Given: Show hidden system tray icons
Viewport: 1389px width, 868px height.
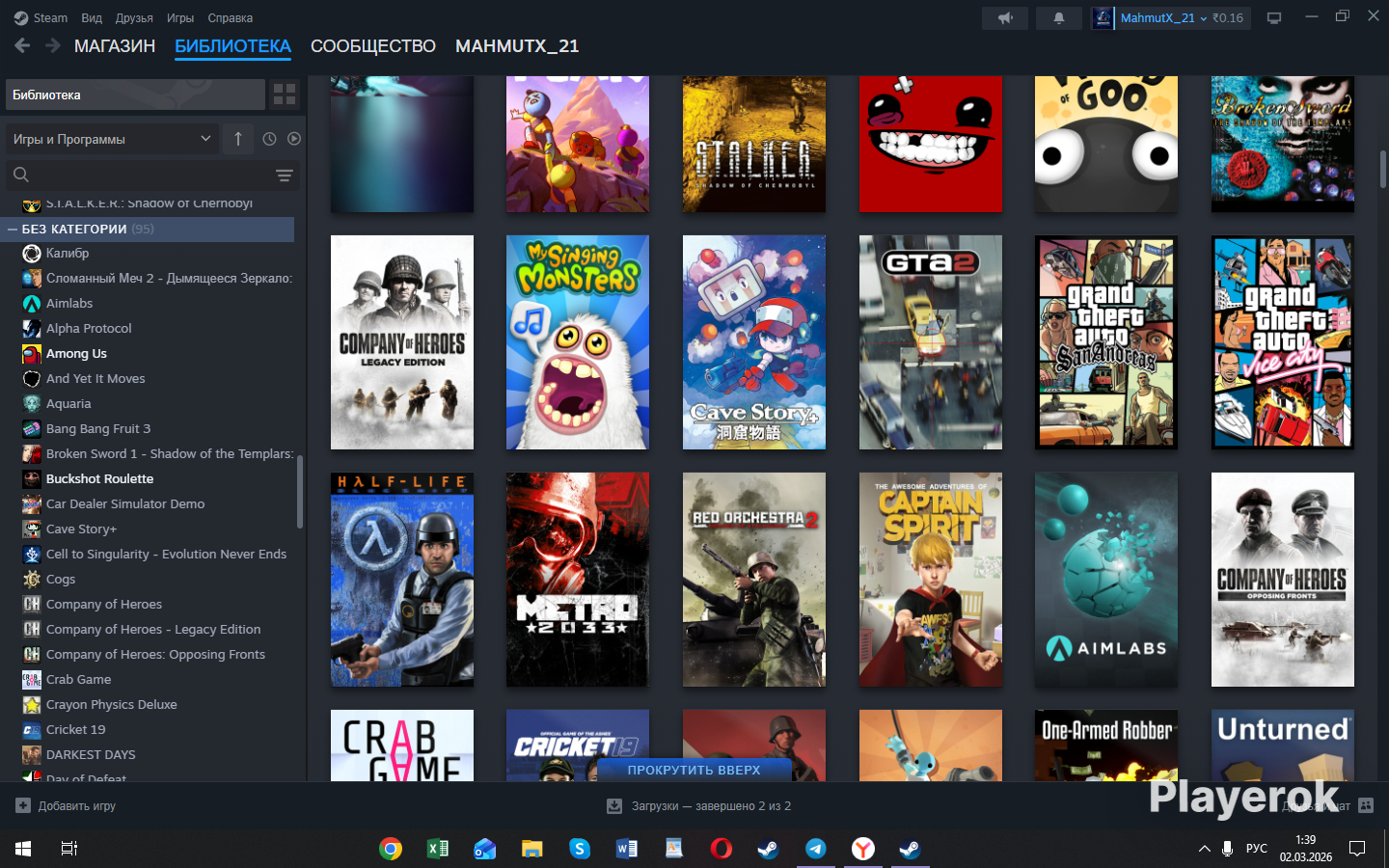Looking at the screenshot, I should click(1204, 849).
